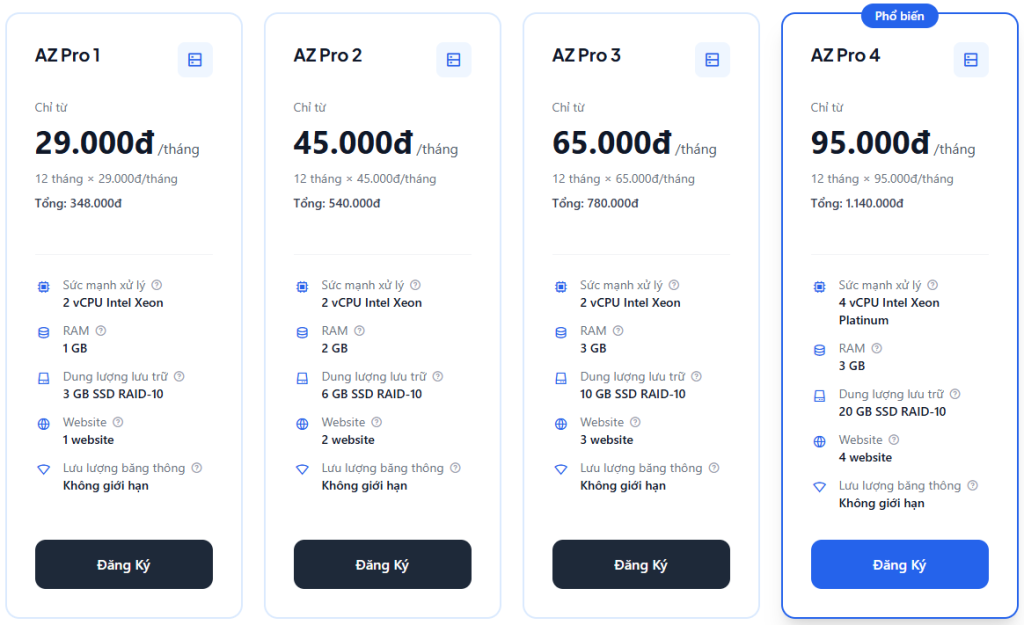Click the globe icon in AZ Pro 4

point(819,441)
